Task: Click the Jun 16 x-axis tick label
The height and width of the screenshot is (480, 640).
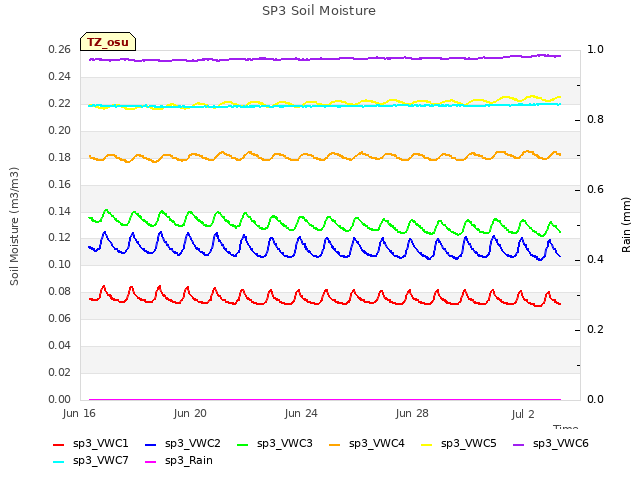Action: pos(79,413)
